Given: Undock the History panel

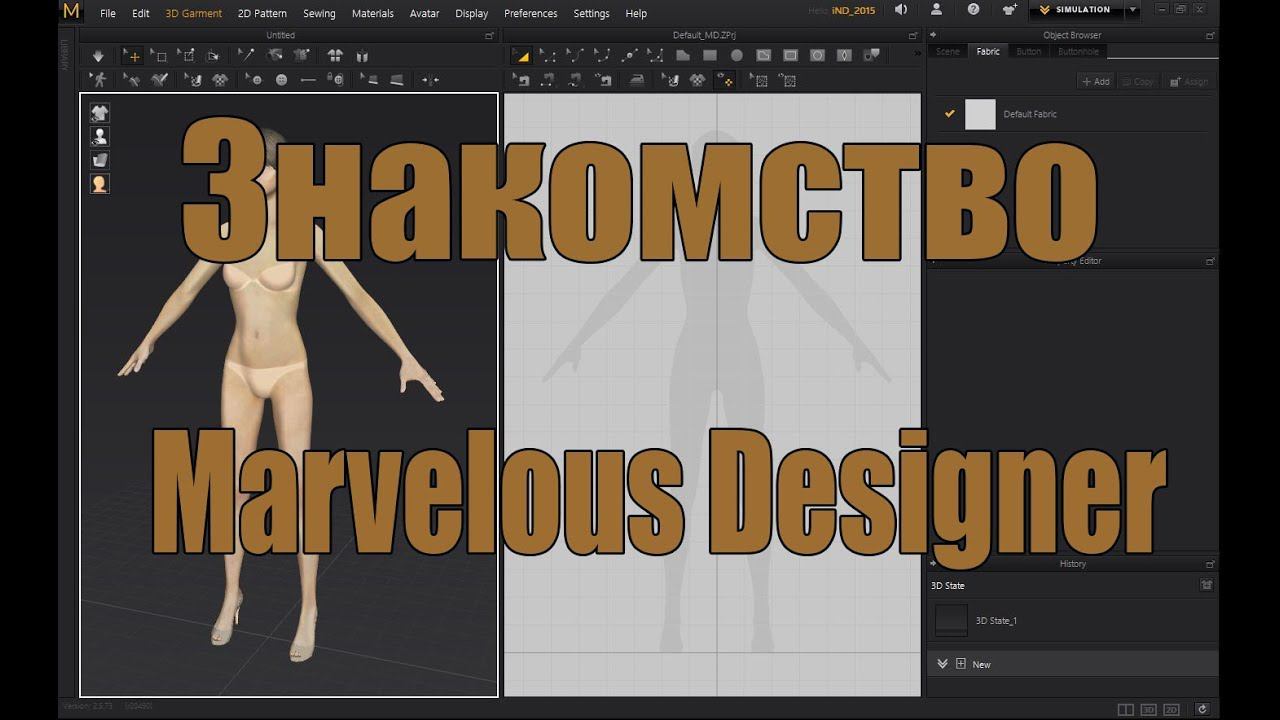Looking at the screenshot, I should 1210,564.
